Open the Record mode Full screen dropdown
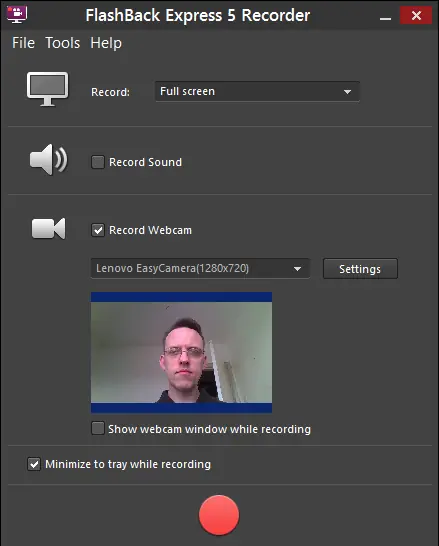Viewport: 439px width, 546px height. point(257,92)
